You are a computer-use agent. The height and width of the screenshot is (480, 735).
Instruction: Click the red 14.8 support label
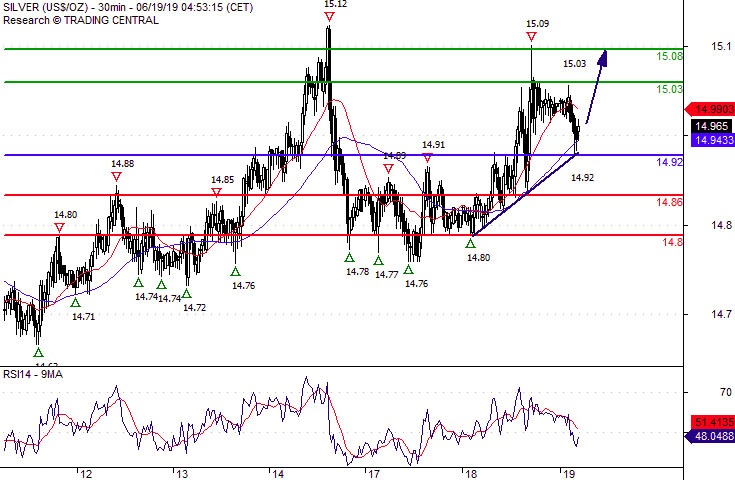click(x=672, y=242)
